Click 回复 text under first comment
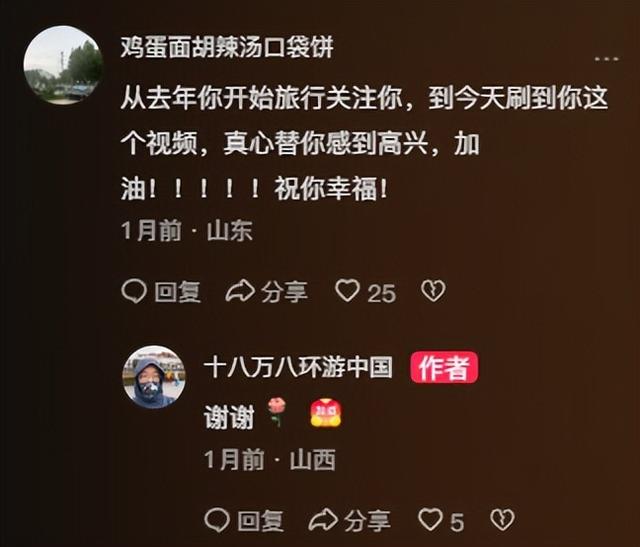 (x=178, y=292)
